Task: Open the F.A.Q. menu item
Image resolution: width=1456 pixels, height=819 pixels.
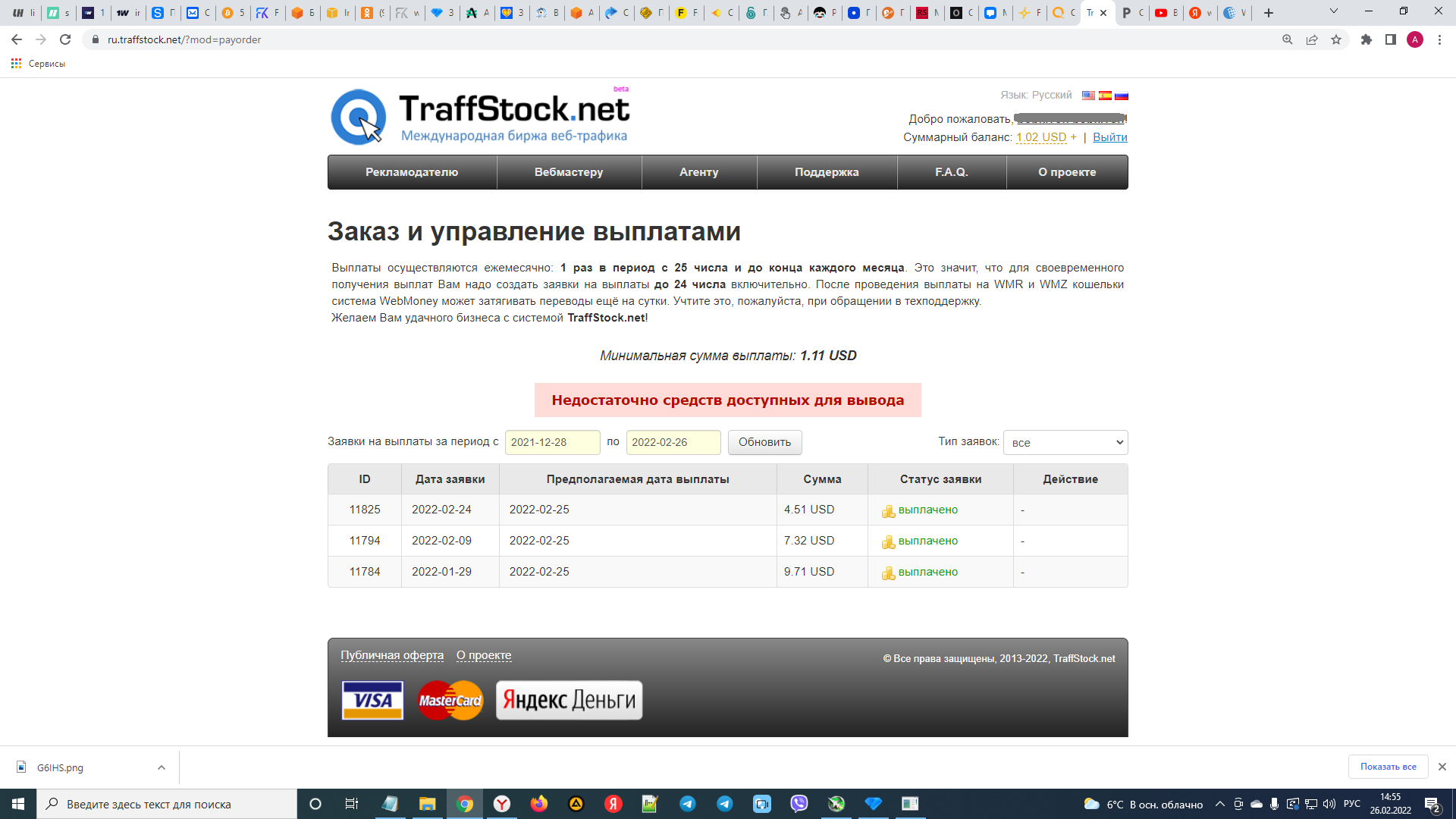Action: 952,172
